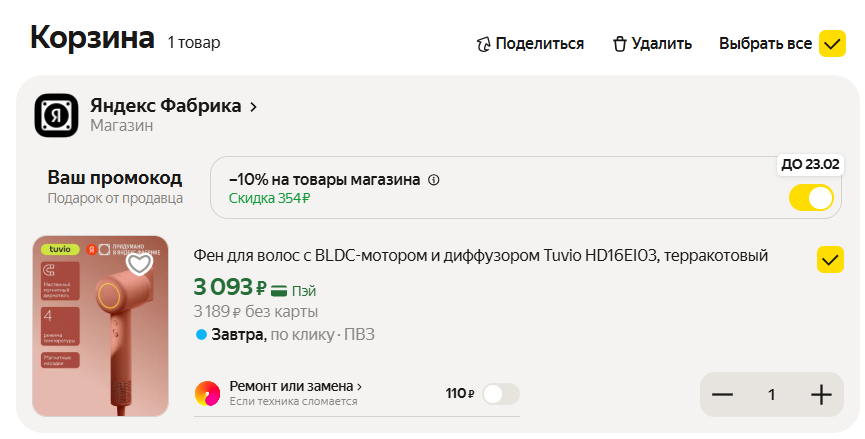
Task: Disable the −10% promo code toggle
Action: pos(811,197)
